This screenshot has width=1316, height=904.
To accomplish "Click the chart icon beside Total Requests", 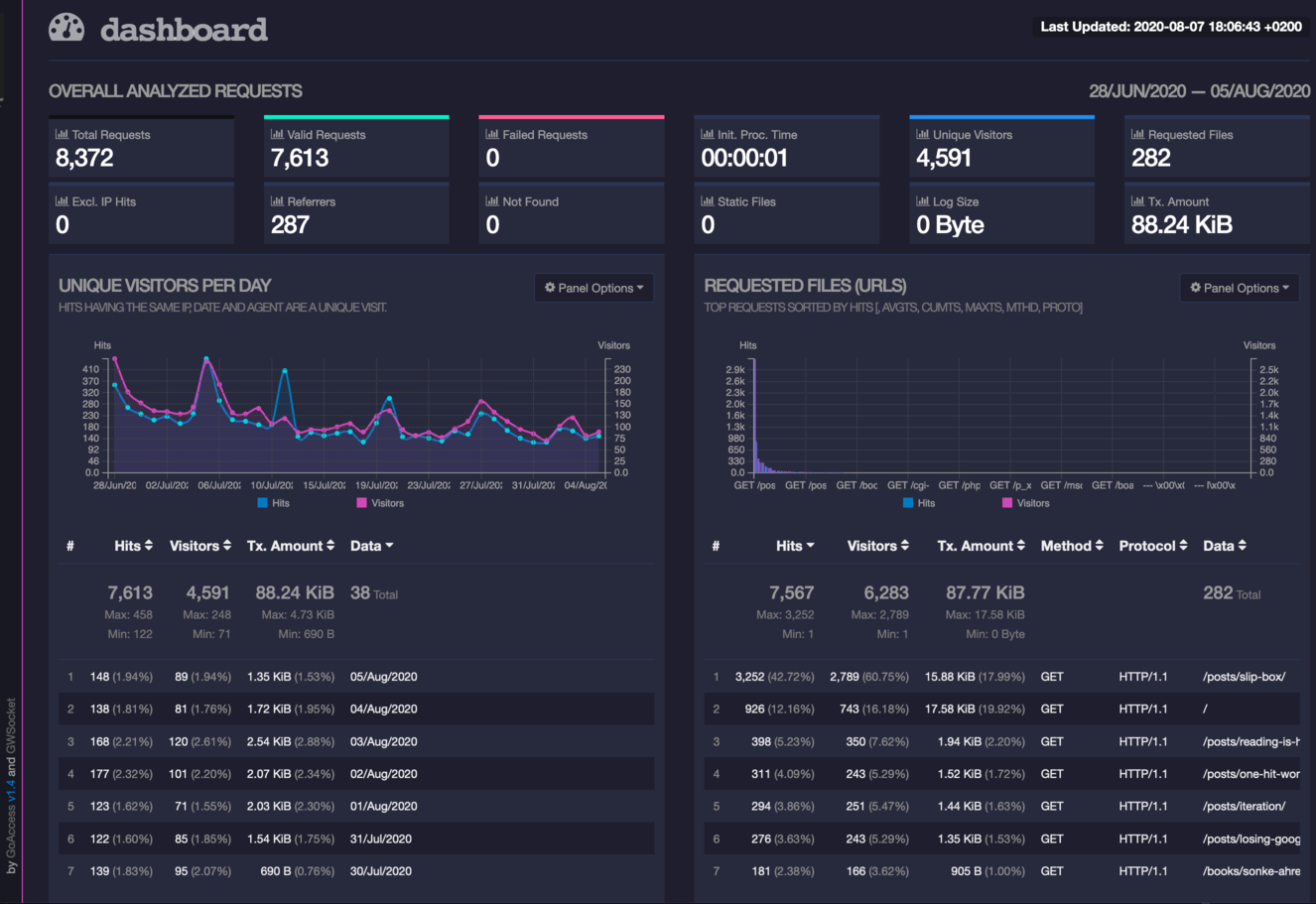I will point(62,134).
